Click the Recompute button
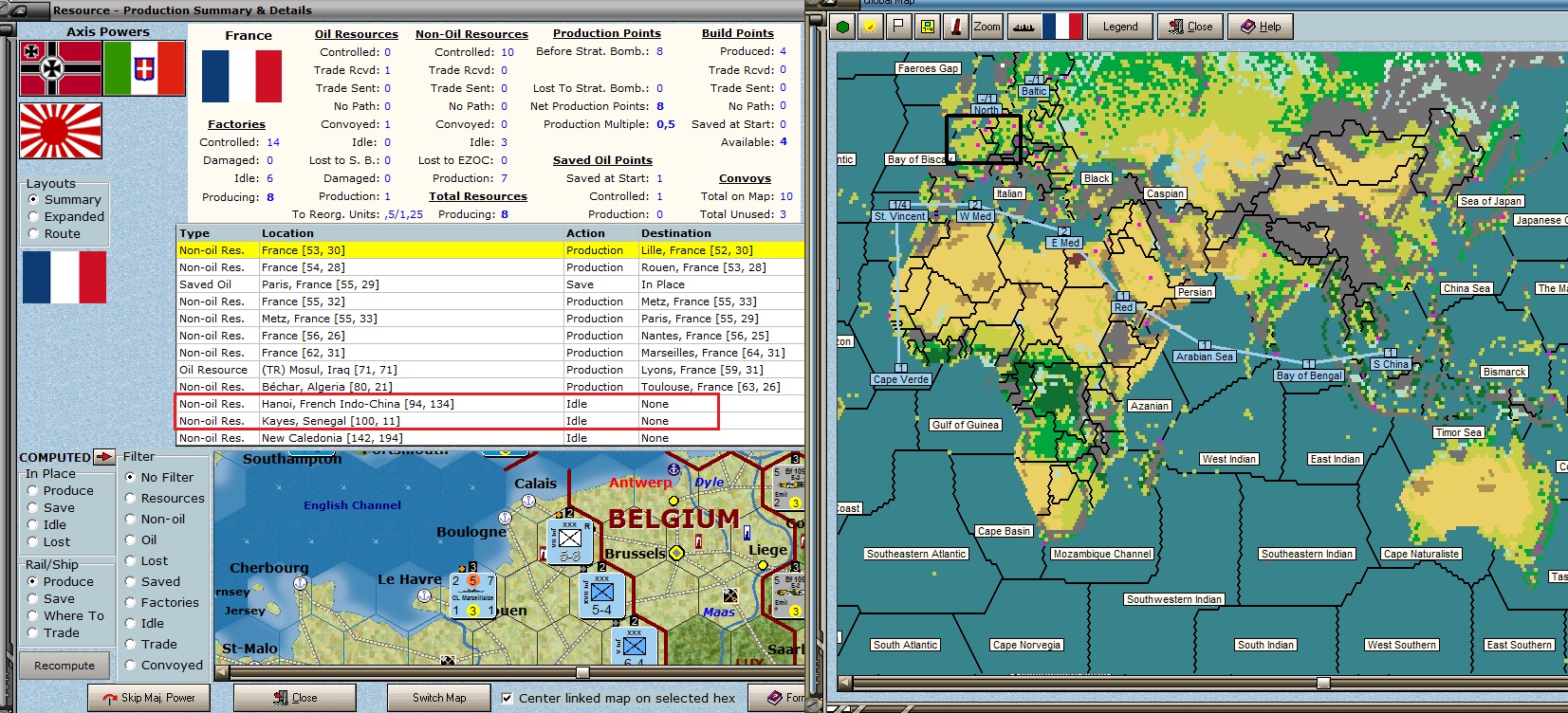Screen dimensions: 1568x713 pyautogui.click(x=65, y=666)
